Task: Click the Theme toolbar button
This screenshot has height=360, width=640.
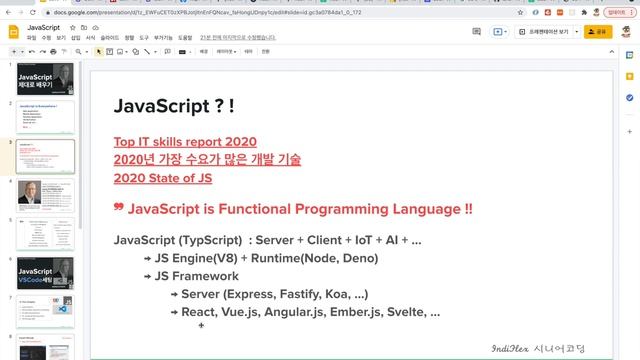Action: (248, 52)
